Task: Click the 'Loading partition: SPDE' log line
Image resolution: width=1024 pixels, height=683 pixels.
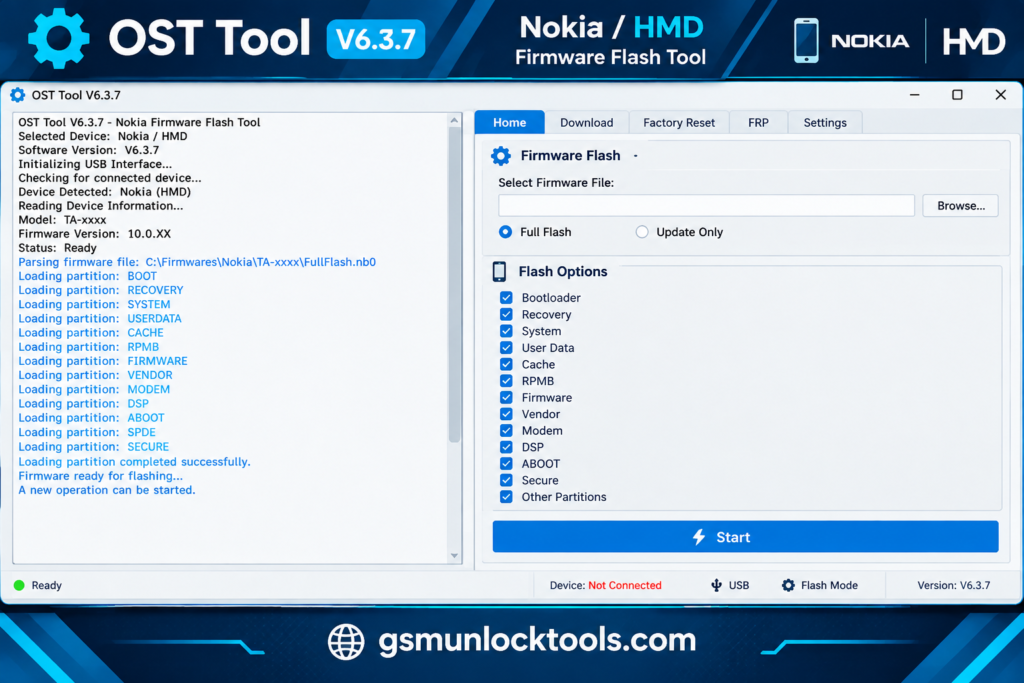Action: (87, 432)
